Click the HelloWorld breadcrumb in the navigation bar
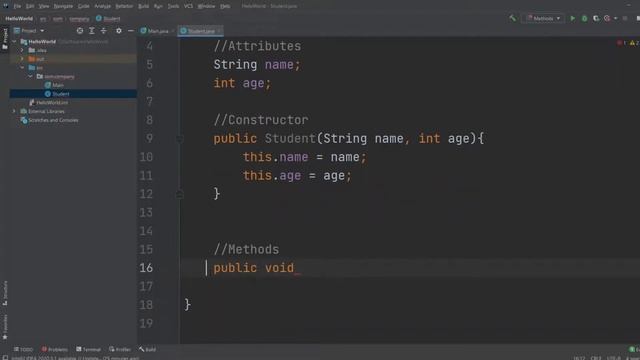This screenshot has height=360, width=640. click(19, 18)
